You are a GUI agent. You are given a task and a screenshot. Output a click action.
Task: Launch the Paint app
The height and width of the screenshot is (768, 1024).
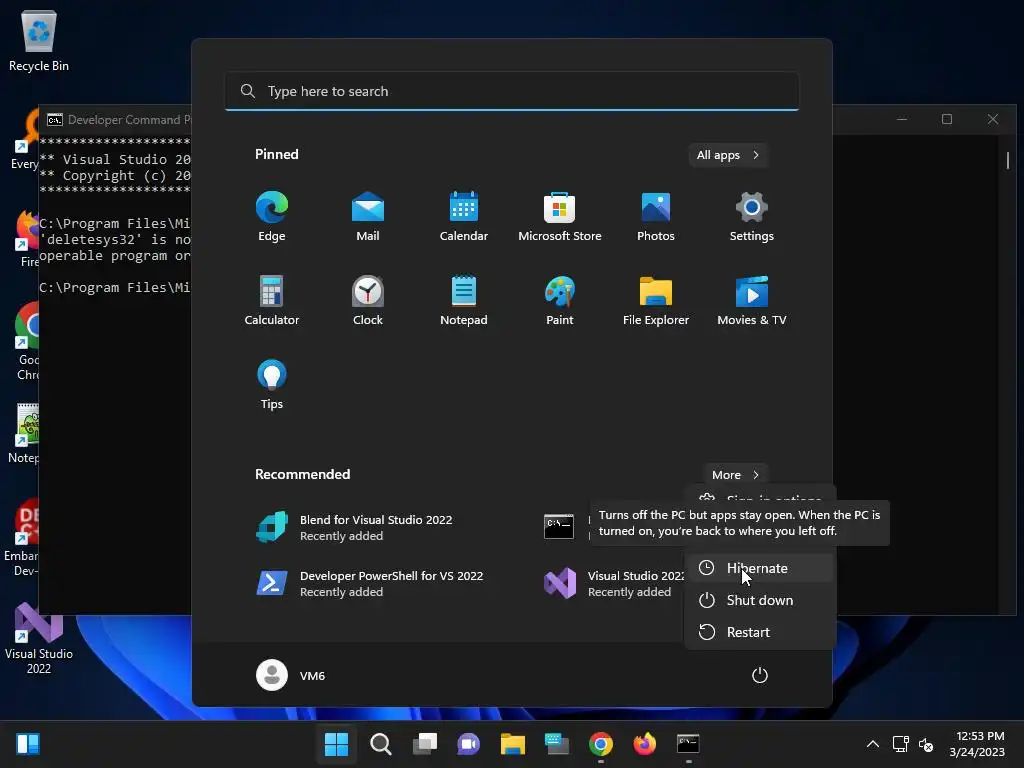click(x=560, y=300)
